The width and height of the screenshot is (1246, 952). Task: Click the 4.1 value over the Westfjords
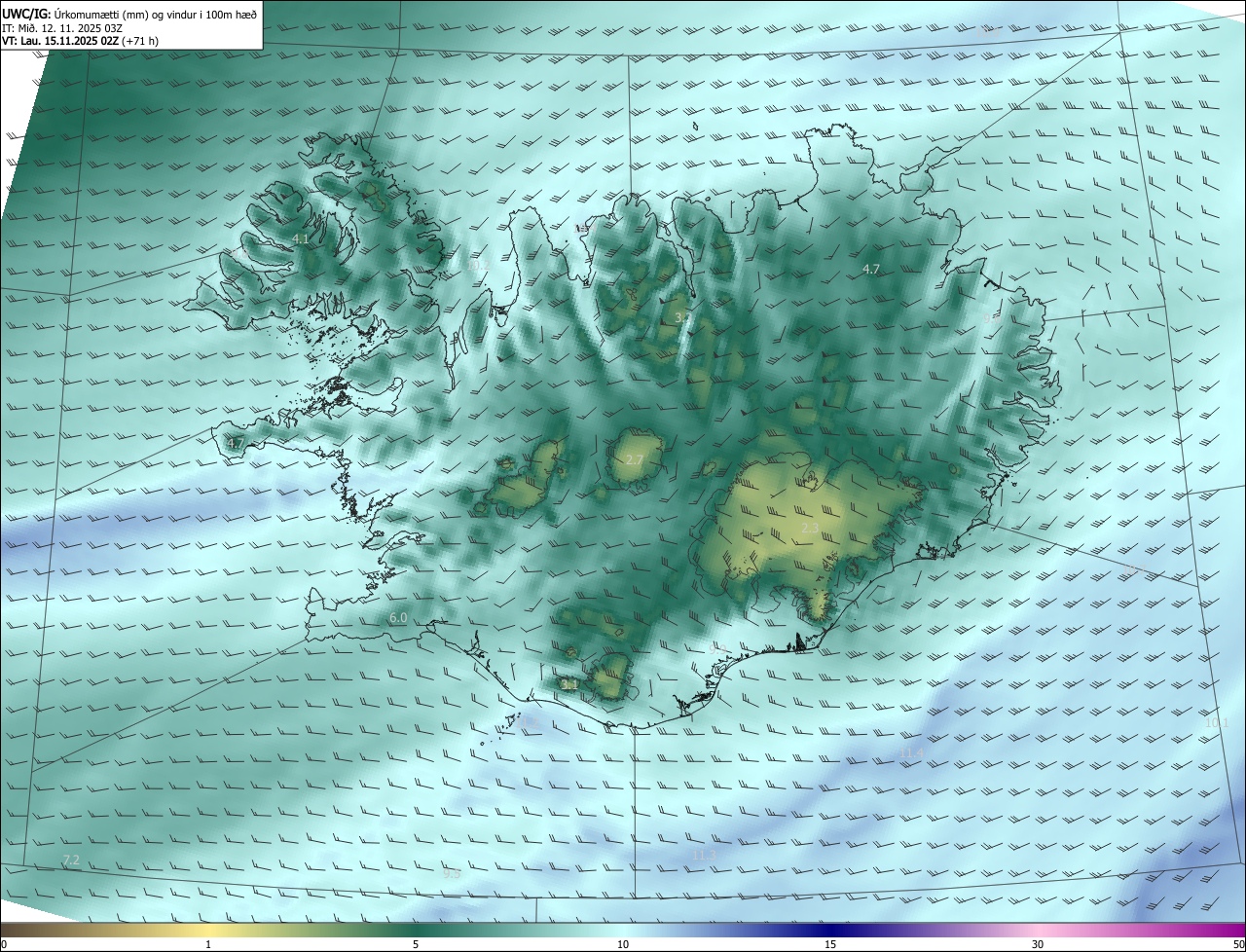pos(301,238)
